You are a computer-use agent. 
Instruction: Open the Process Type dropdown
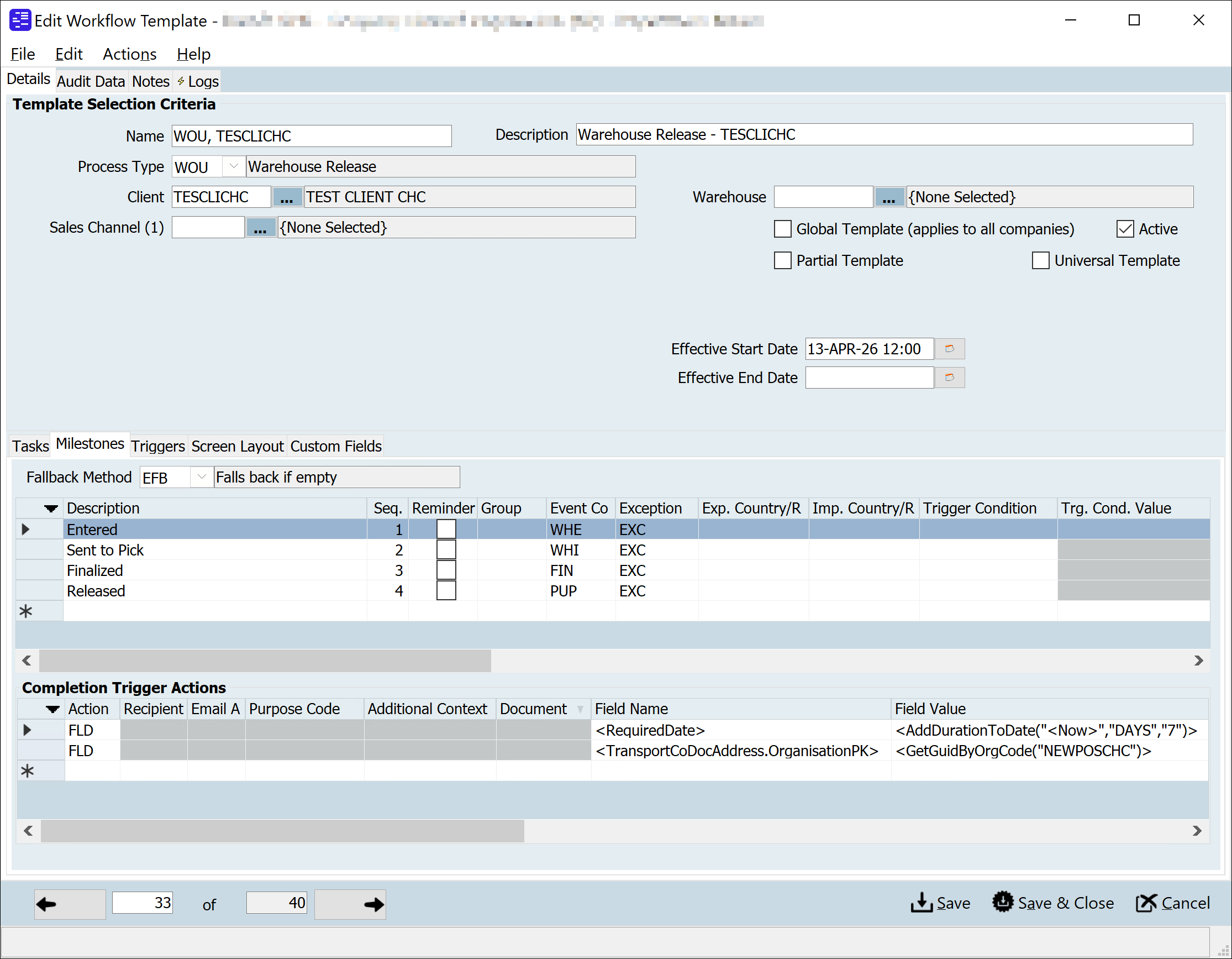[233, 166]
